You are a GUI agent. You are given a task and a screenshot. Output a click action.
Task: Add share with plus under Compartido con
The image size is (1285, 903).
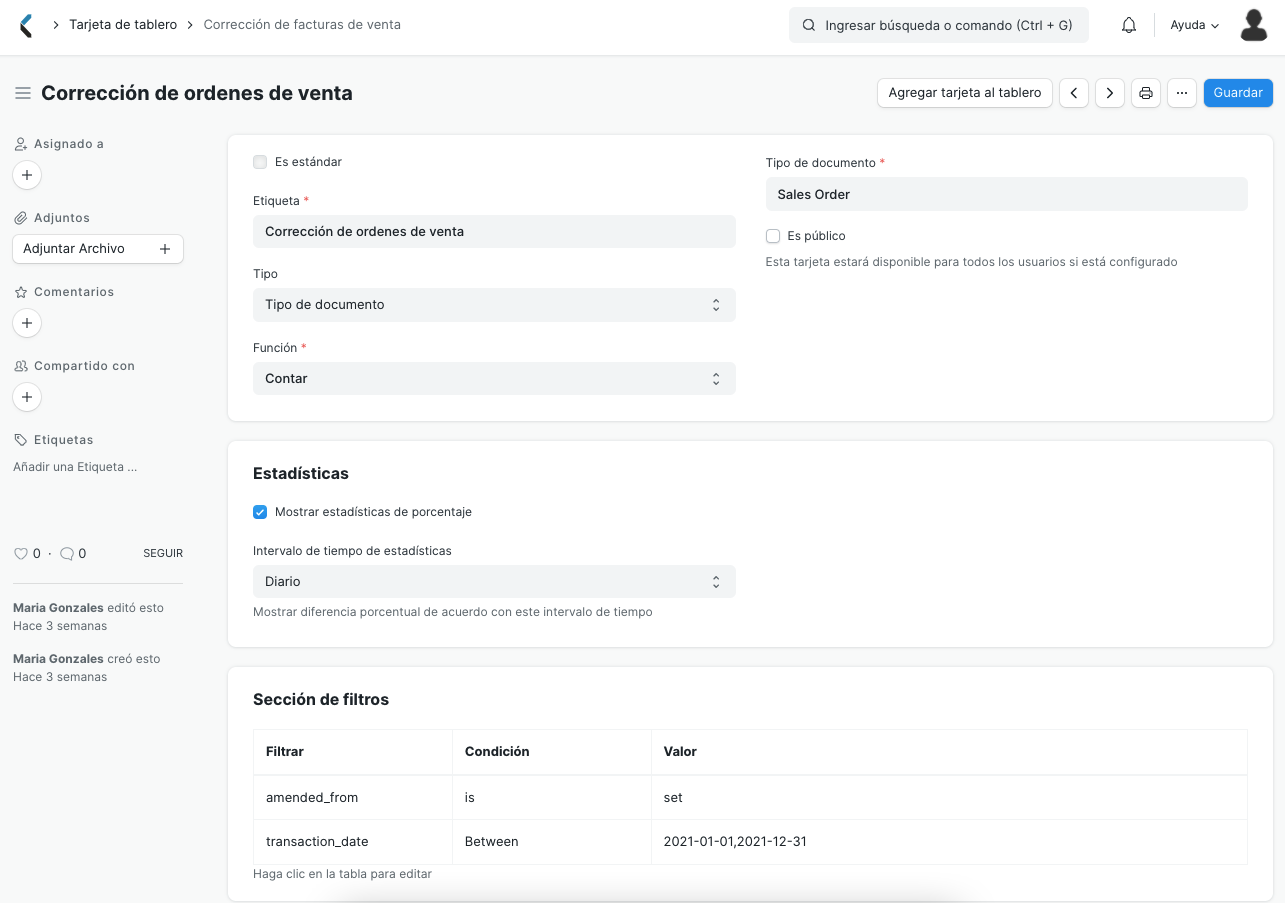point(27,397)
